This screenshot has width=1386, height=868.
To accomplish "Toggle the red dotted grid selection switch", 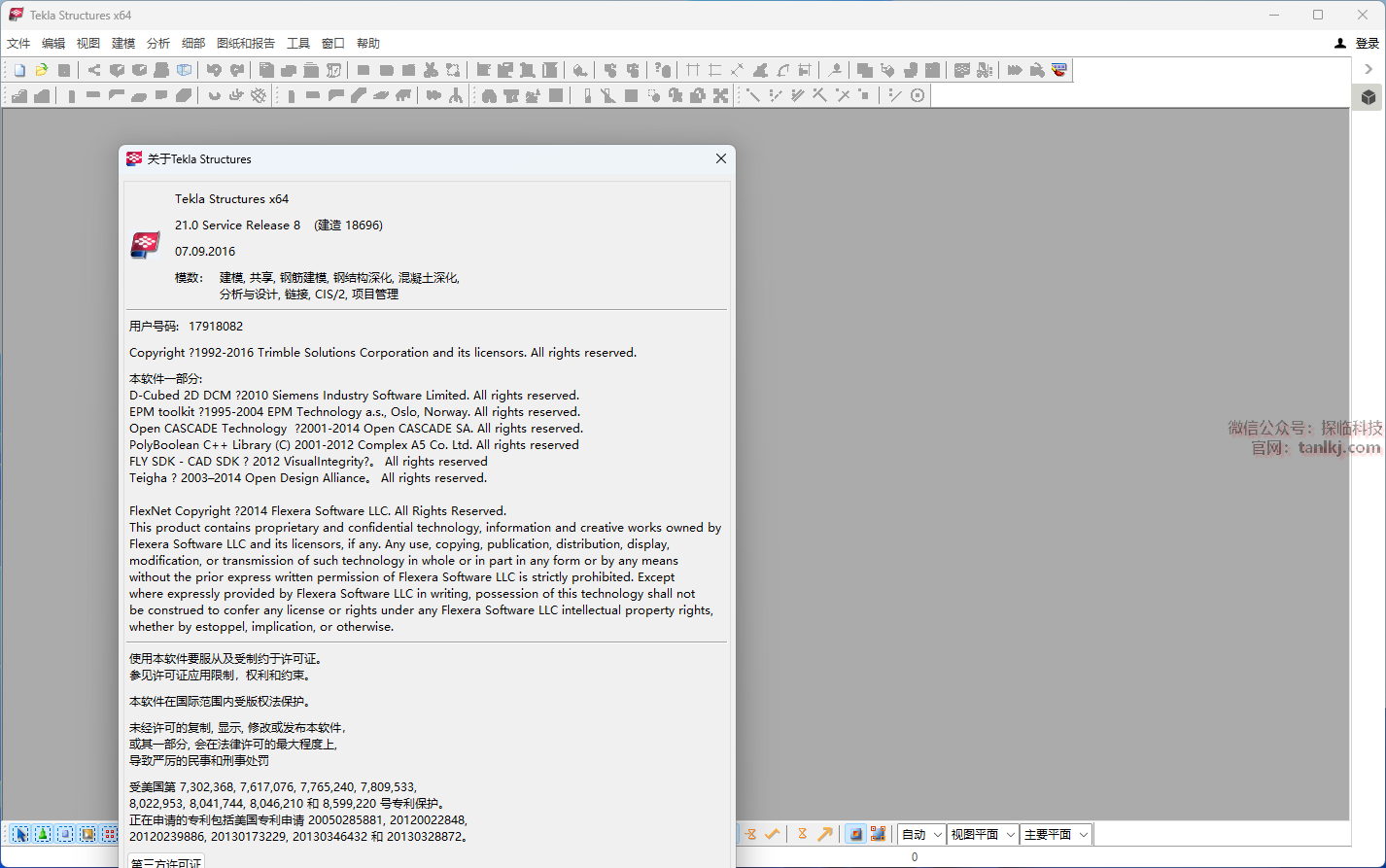I will point(110,834).
